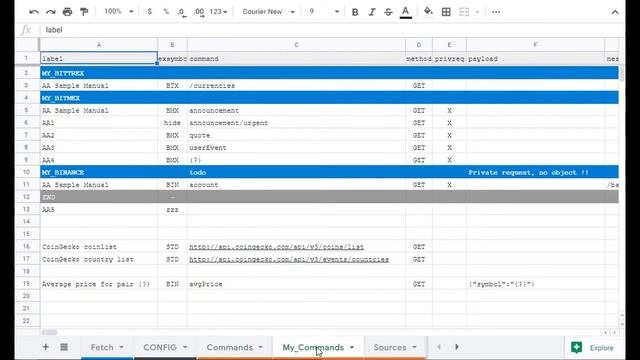
Task: Toggle bold formatting
Action: (x=355, y=12)
